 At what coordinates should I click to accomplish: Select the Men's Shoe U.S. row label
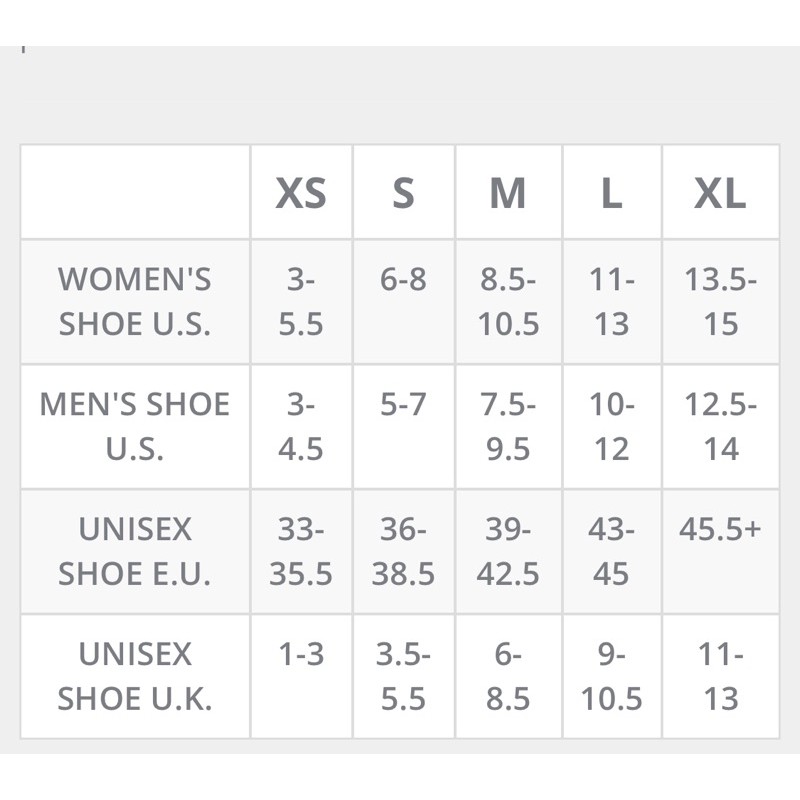point(135,426)
